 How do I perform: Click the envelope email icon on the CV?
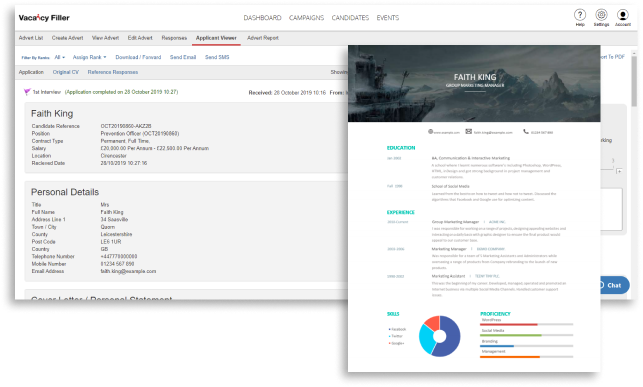(468, 132)
